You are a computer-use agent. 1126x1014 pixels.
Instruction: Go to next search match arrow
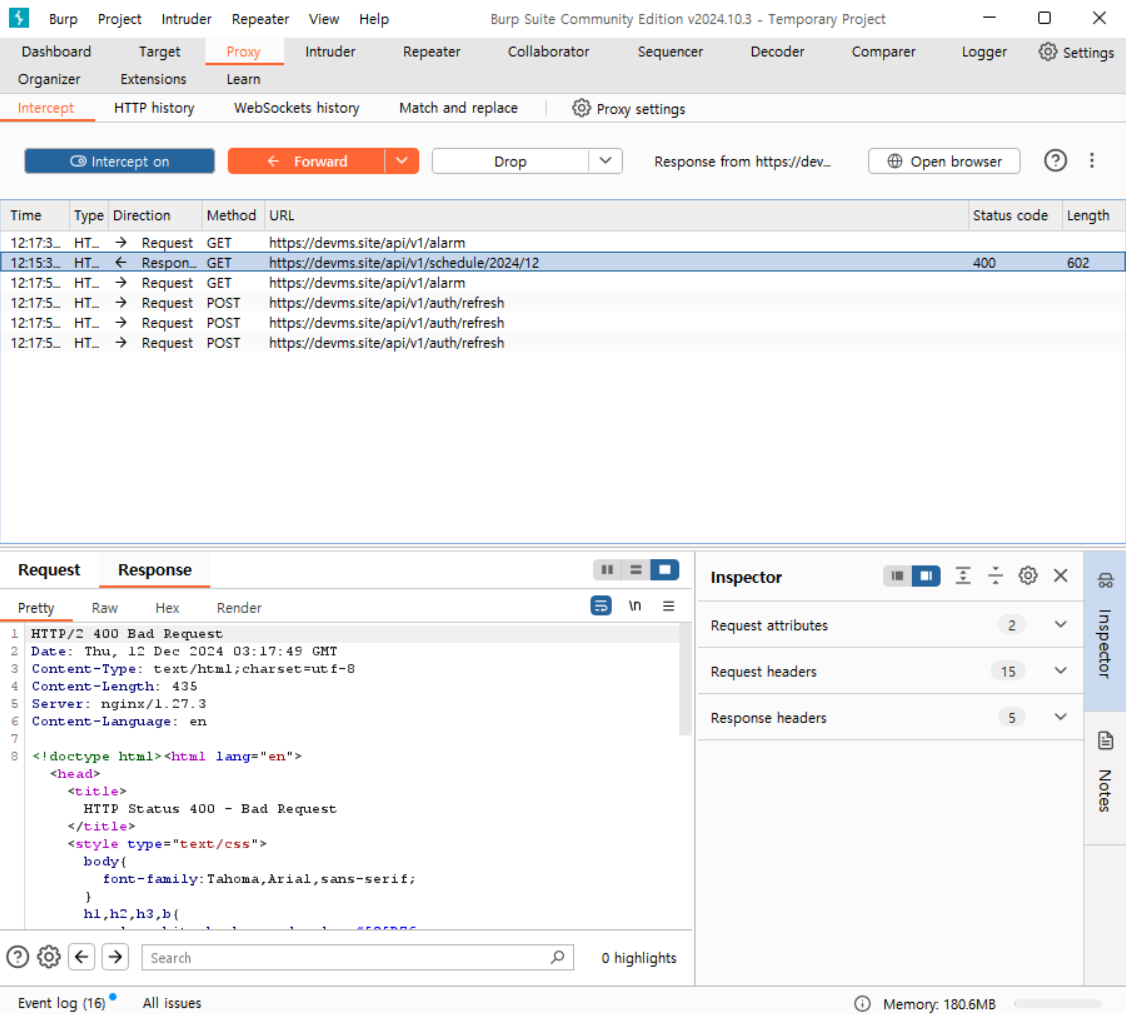115,957
